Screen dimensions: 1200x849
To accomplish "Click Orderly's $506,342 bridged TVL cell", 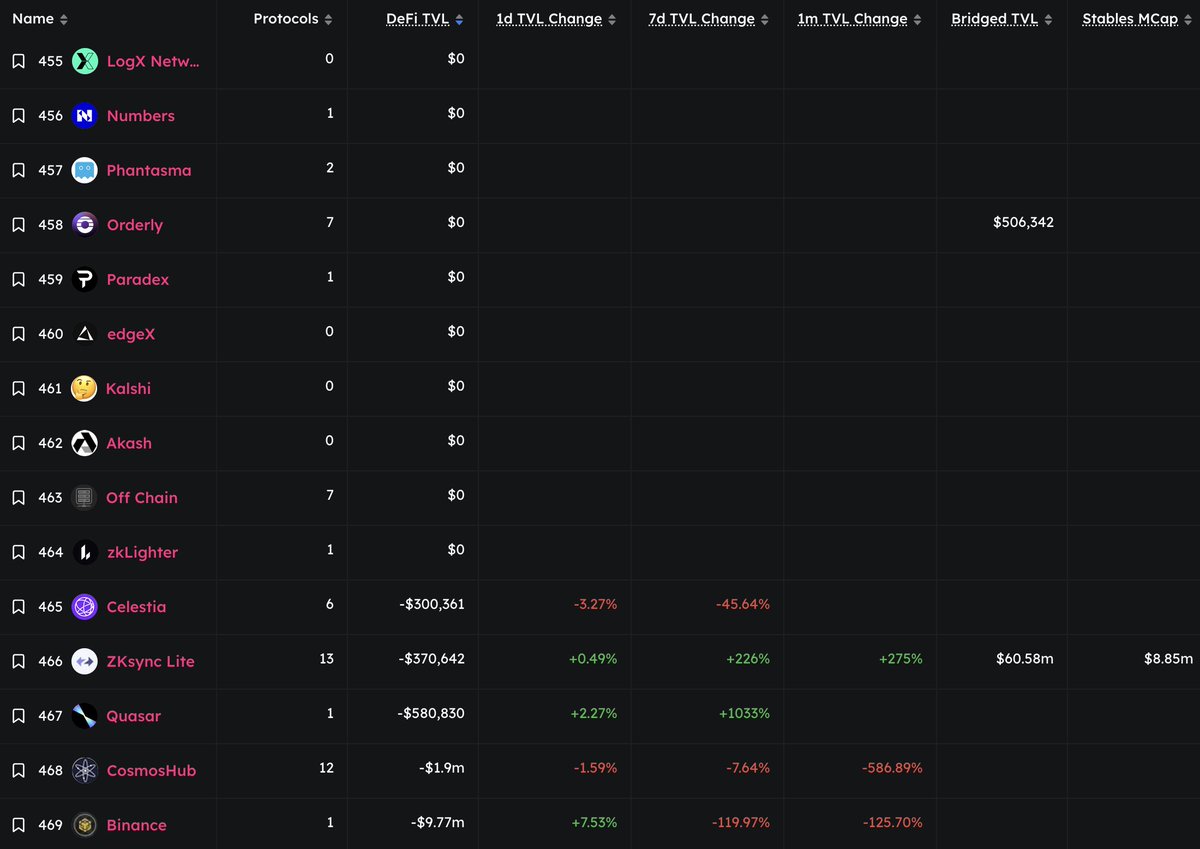I will pyautogui.click(x=1023, y=222).
